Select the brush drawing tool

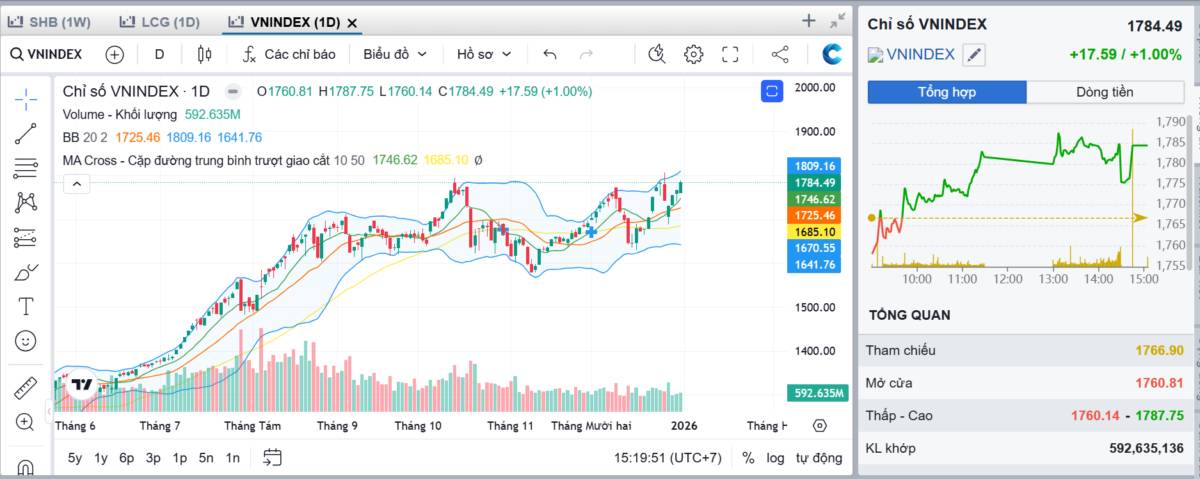click(x=26, y=272)
